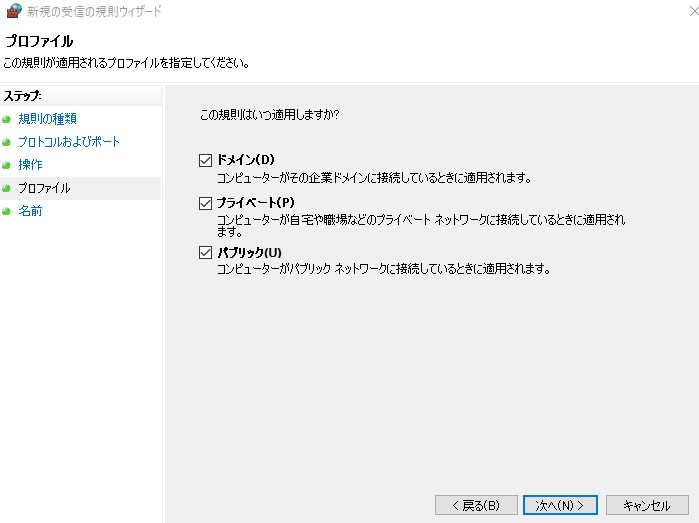
Task: Click the キャンセル button
Action: [x=647, y=505]
